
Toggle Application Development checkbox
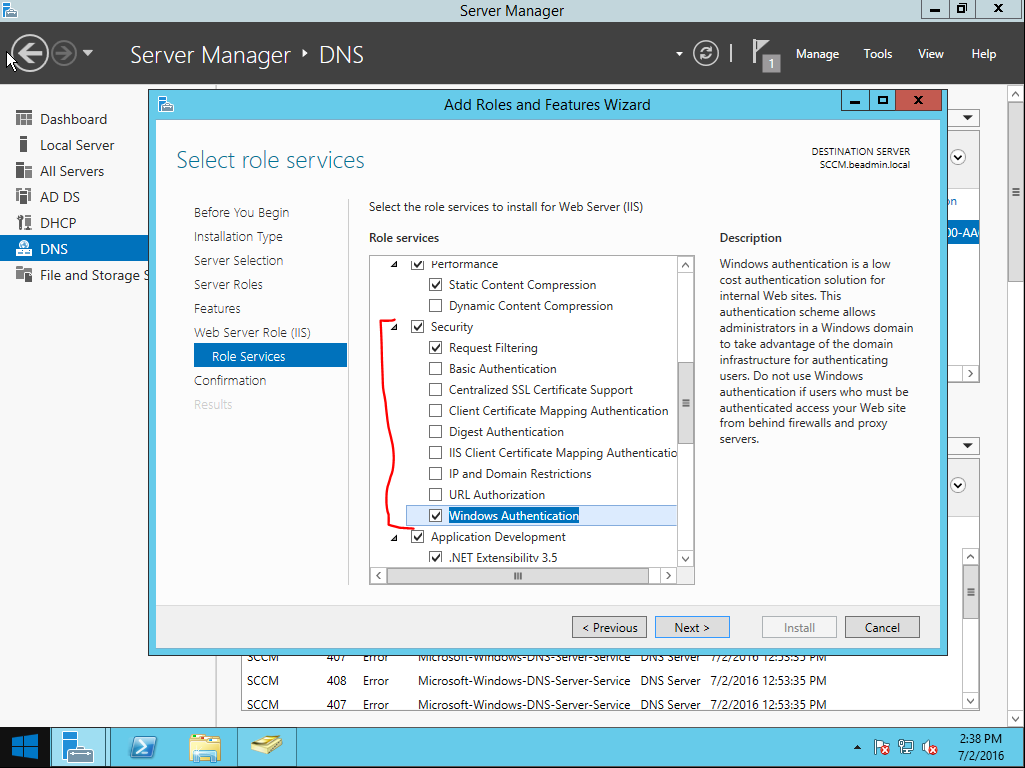click(x=417, y=537)
